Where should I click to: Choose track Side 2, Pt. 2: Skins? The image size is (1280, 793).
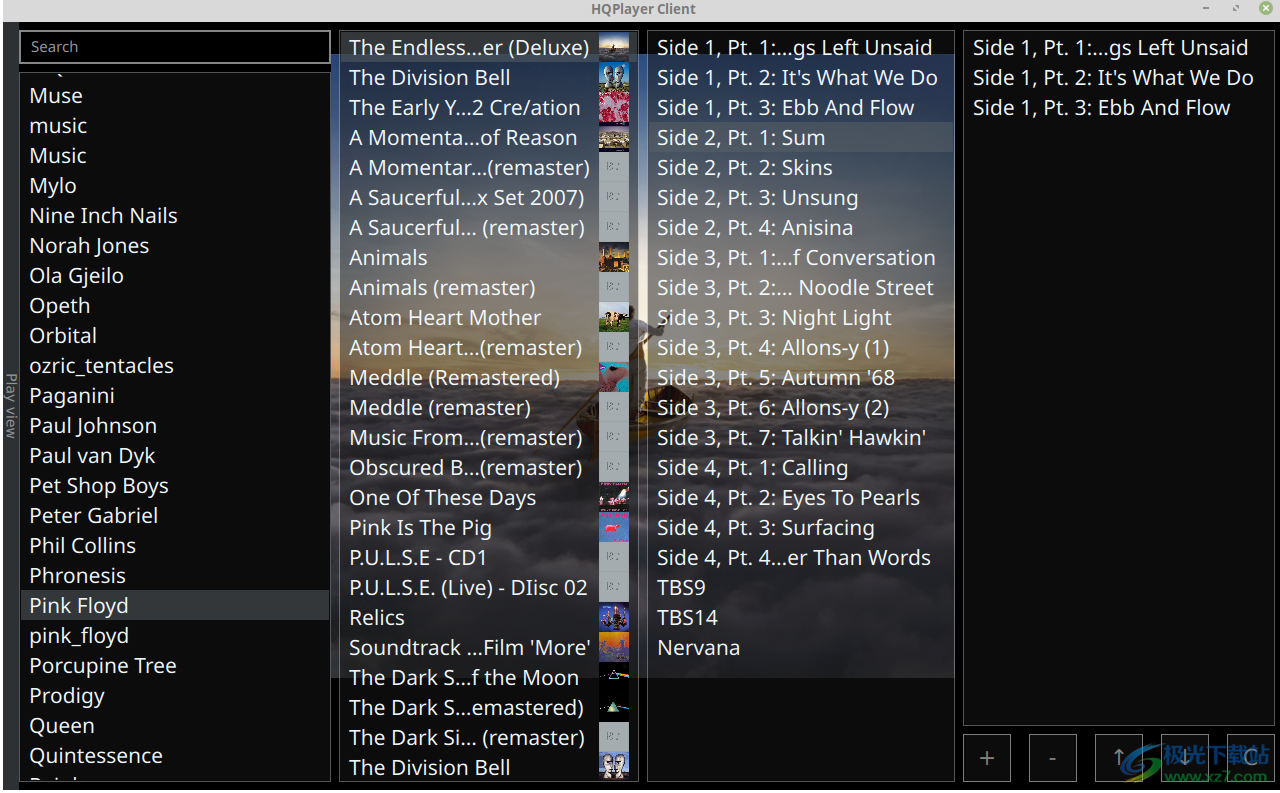[x=801, y=168]
